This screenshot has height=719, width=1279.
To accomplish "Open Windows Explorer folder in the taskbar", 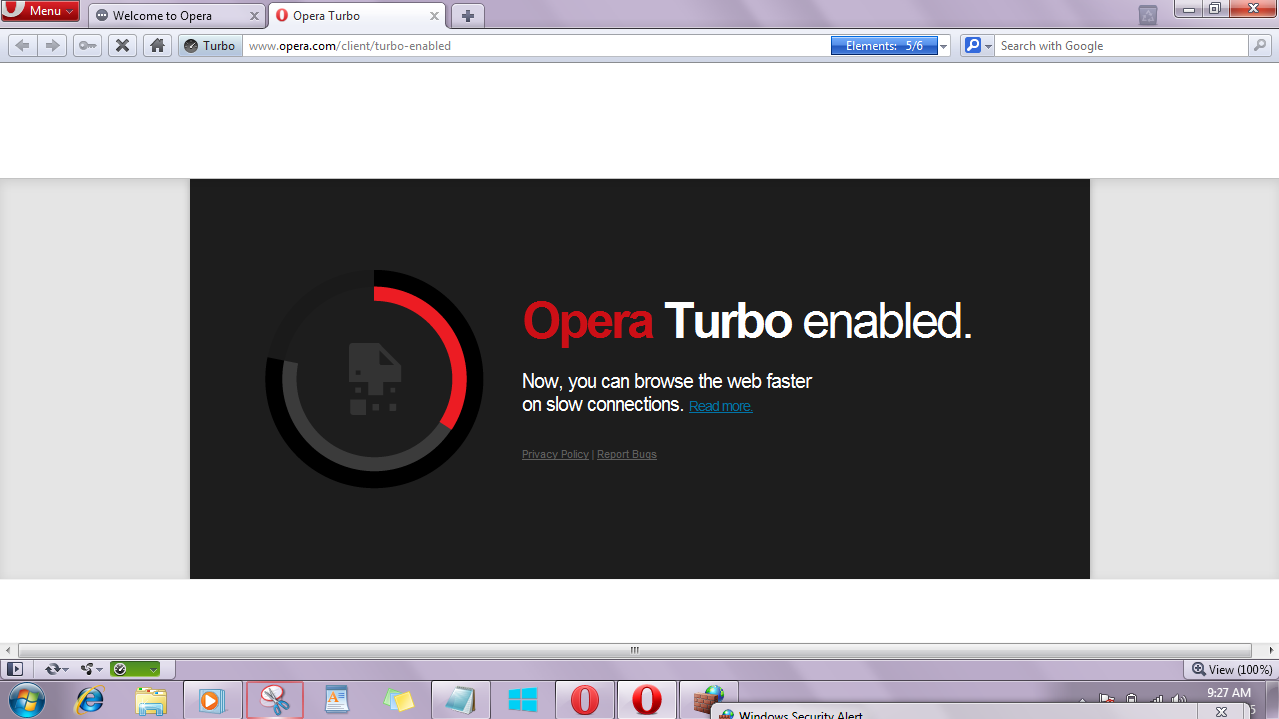I will click(x=151, y=701).
